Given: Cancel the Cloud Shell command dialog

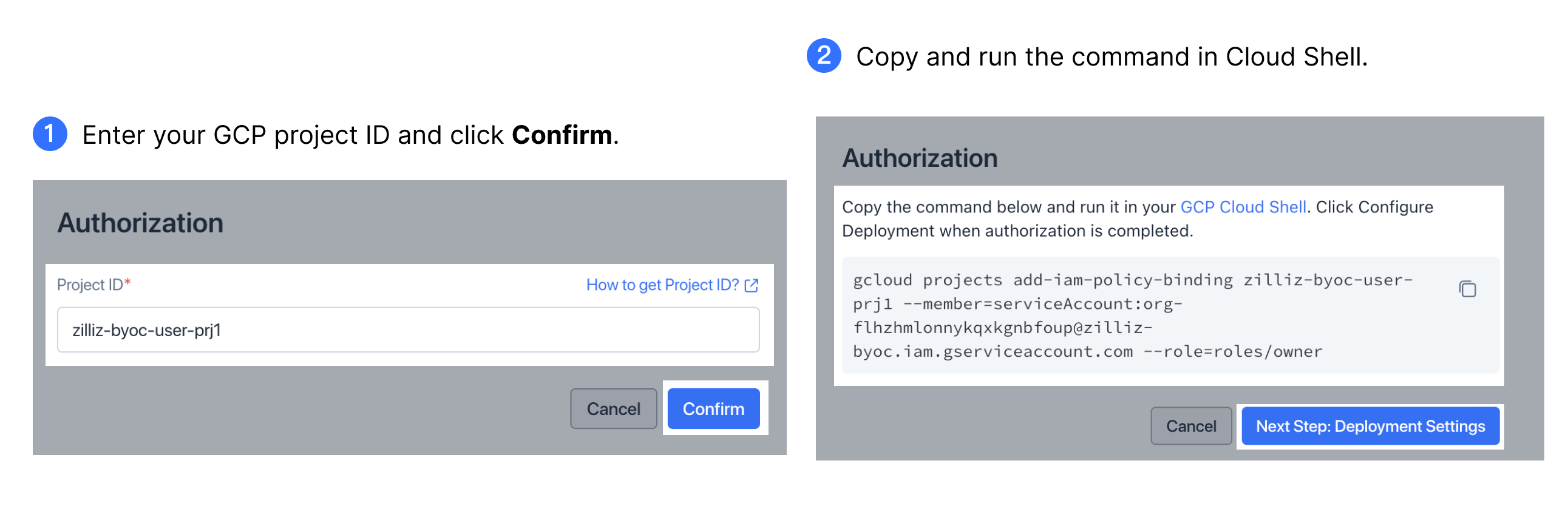Looking at the screenshot, I should click(1190, 427).
